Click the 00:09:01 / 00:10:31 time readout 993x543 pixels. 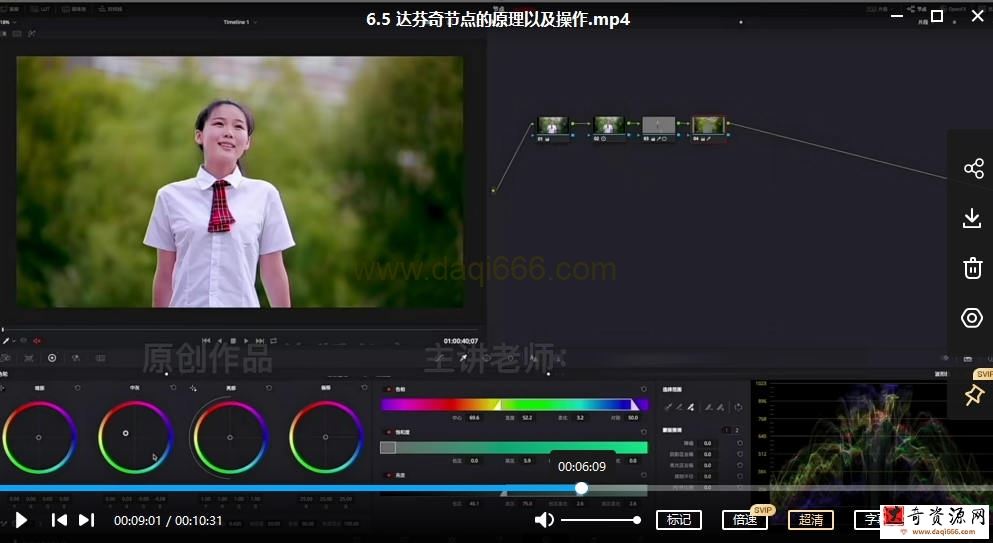(x=168, y=520)
